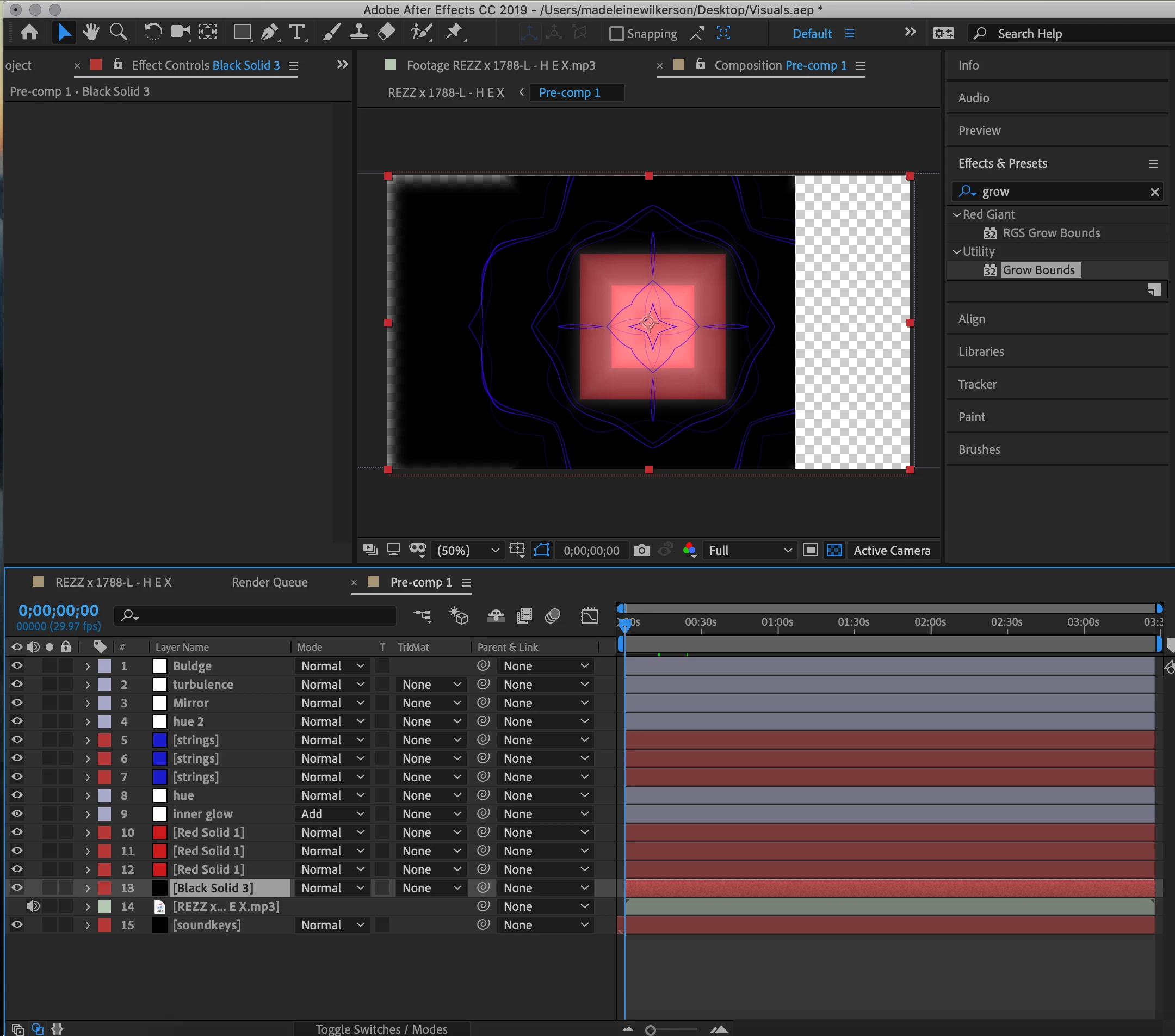Clear the Effects & Presets search field
1175x1036 pixels.
(x=1154, y=192)
